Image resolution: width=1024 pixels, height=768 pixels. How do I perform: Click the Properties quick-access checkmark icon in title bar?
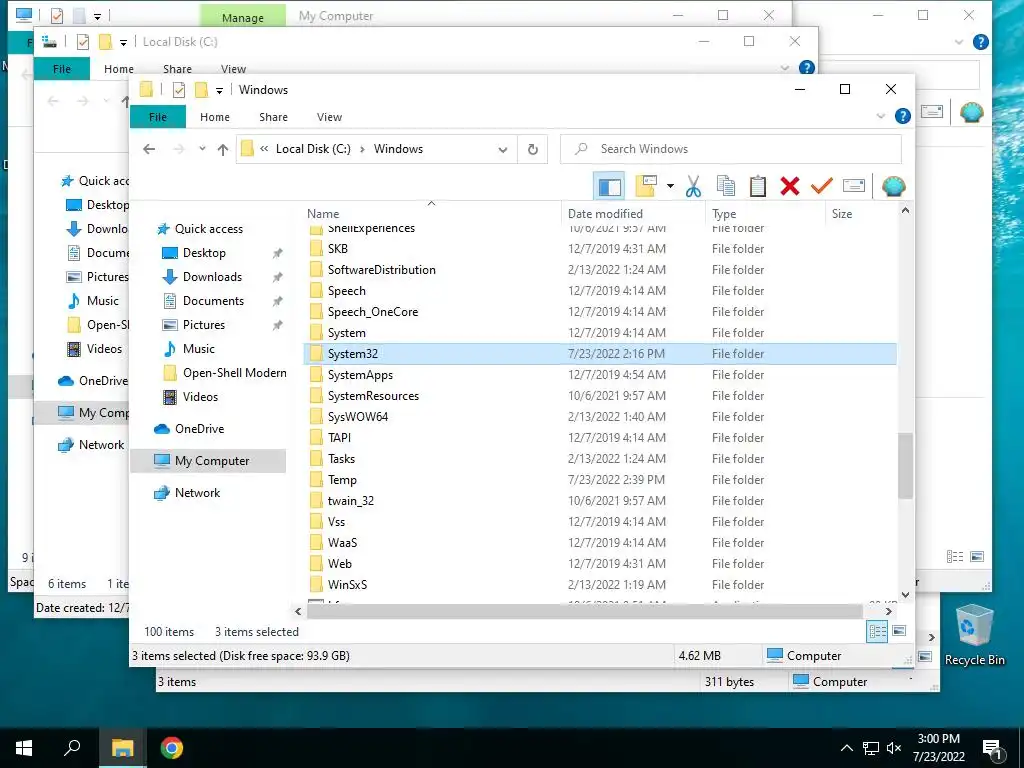[x=179, y=90]
